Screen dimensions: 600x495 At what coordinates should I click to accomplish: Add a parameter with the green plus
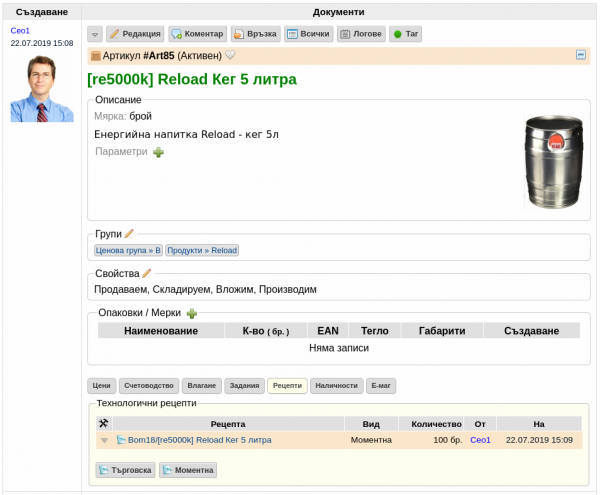pos(158,152)
